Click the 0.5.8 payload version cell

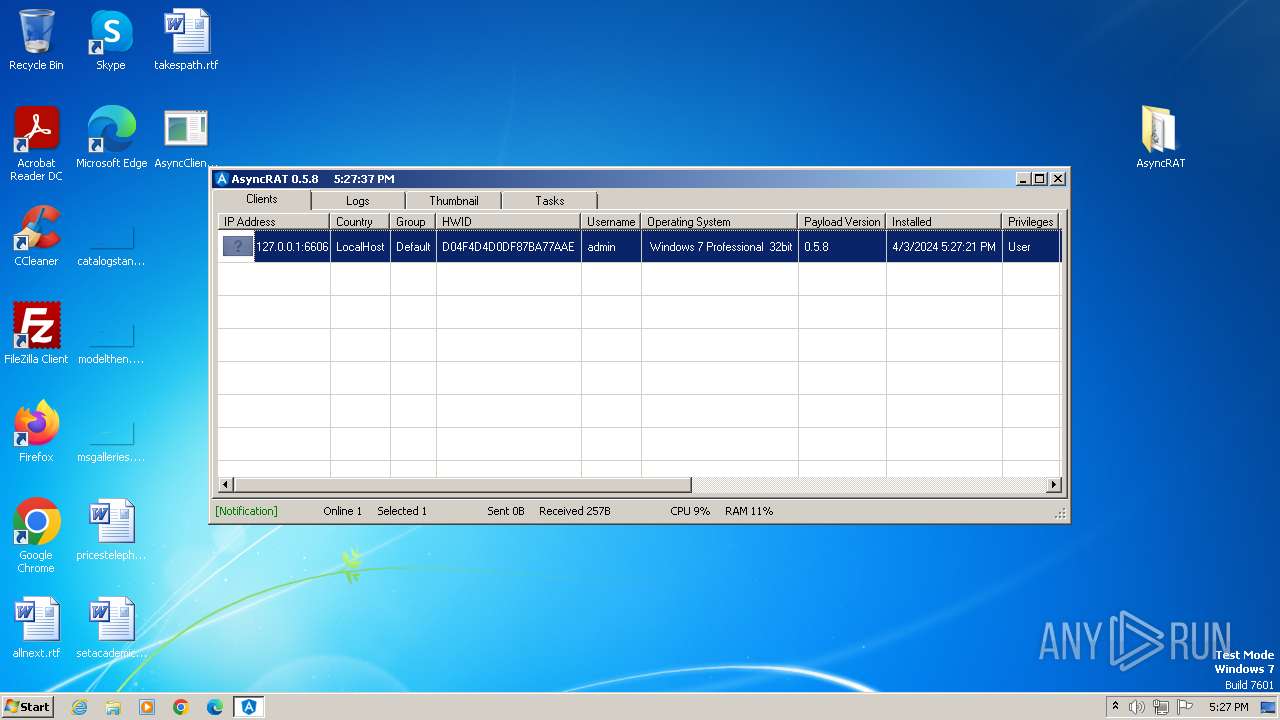[x=842, y=246]
